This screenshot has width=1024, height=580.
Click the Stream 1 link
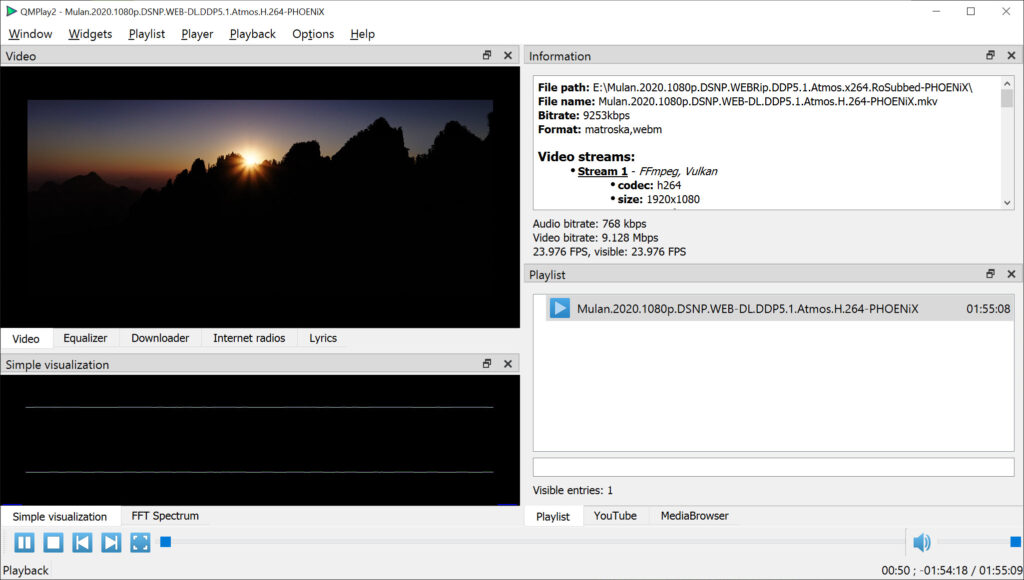click(602, 171)
